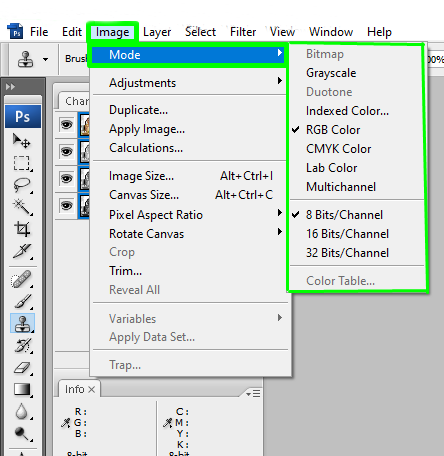Expand the Pixel Aspect Ratio submenu

[x=189, y=215]
